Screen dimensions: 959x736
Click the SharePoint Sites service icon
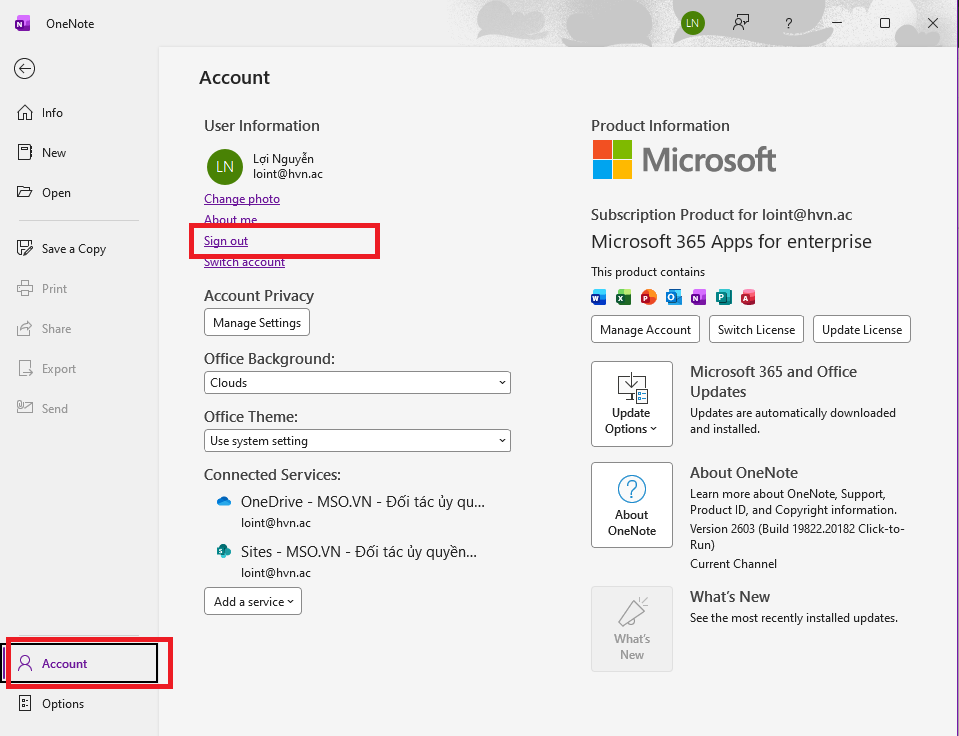coord(224,551)
